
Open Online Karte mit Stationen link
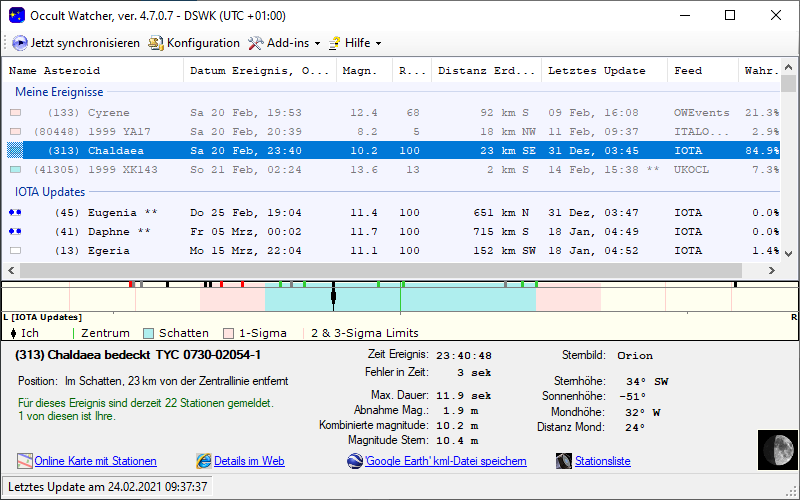tap(95, 461)
